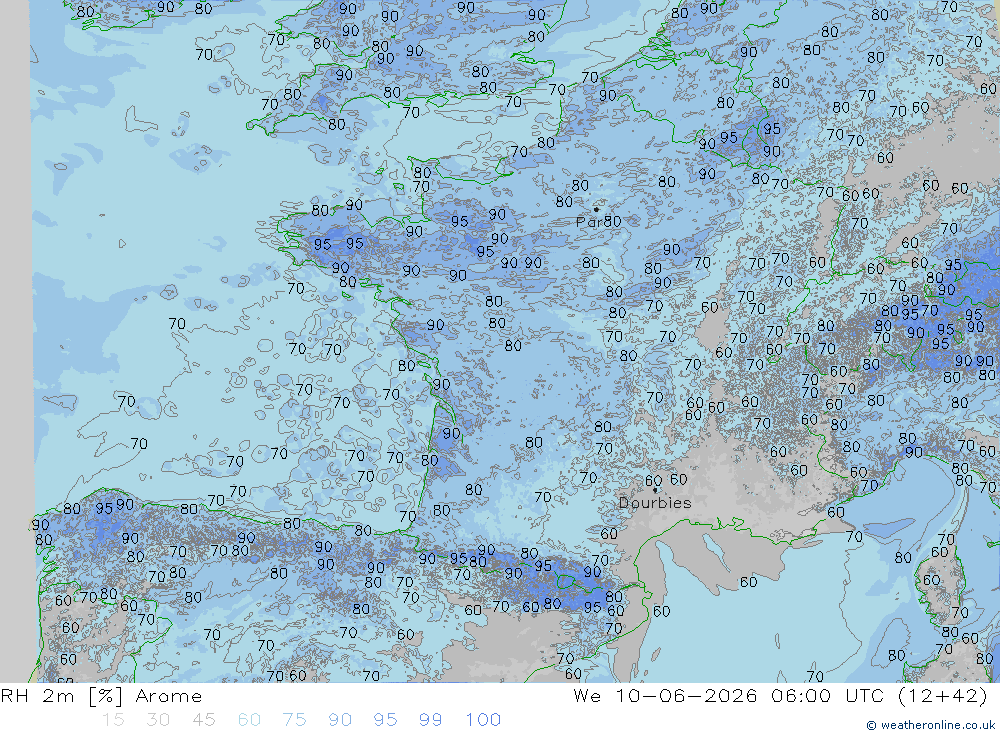Click the RH 2m [%] Arome title
This screenshot has height=733, width=1000.
pos(101,696)
